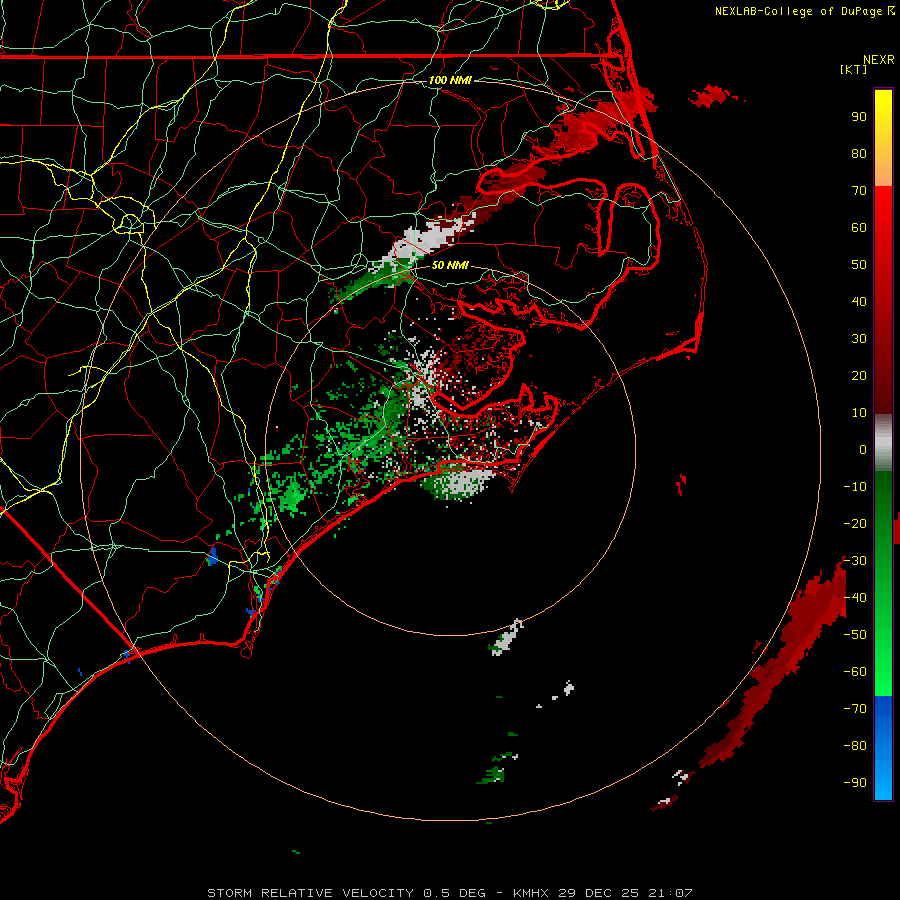900x900 pixels.
Task: Click the NEXR label above the scale
Action: coord(878,60)
